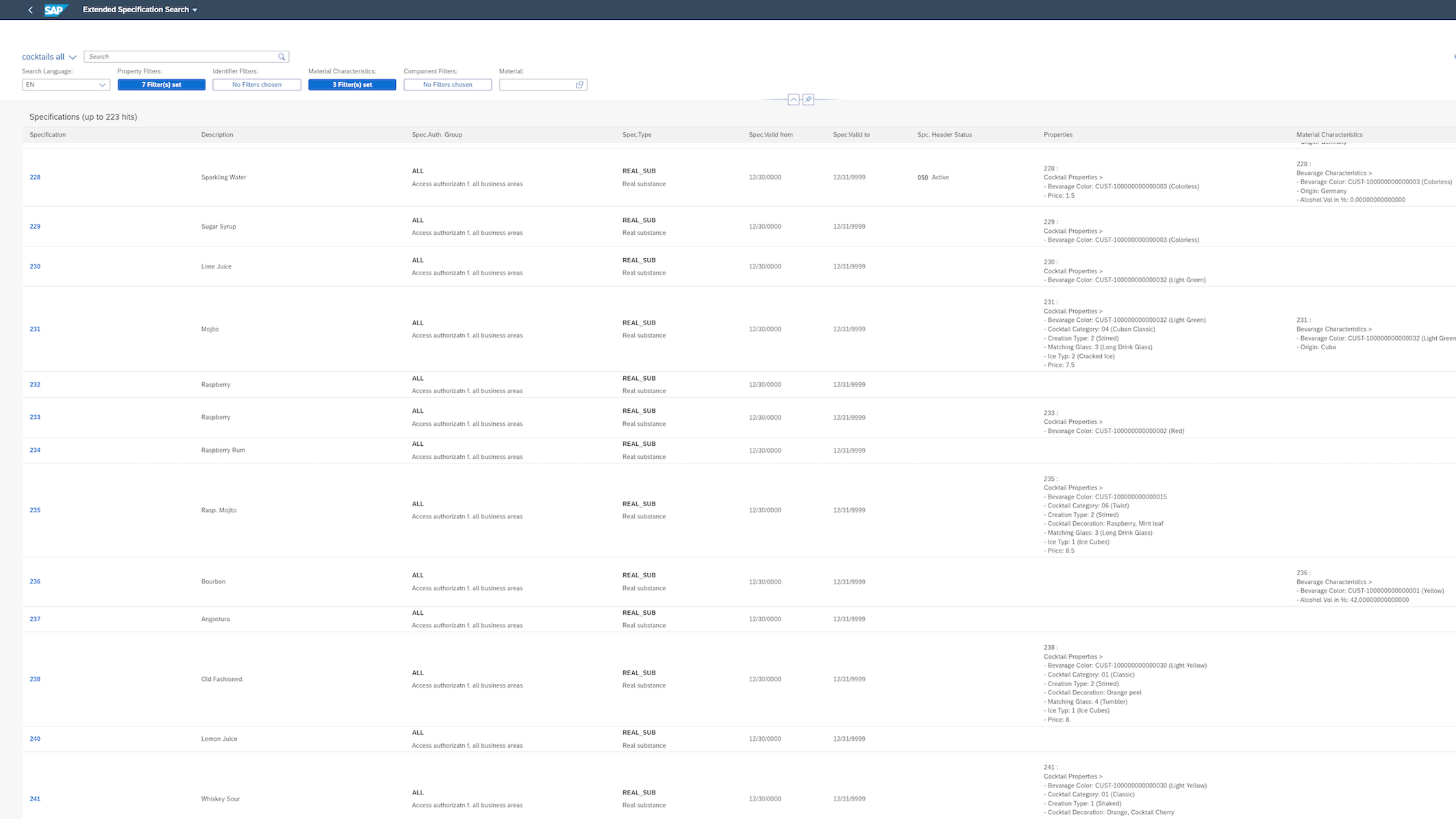This screenshot has width=1456, height=819.
Task: Click 'Price: 7.5' in Mojito properties
Action: pyautogui.click(x=1059, y=365)
